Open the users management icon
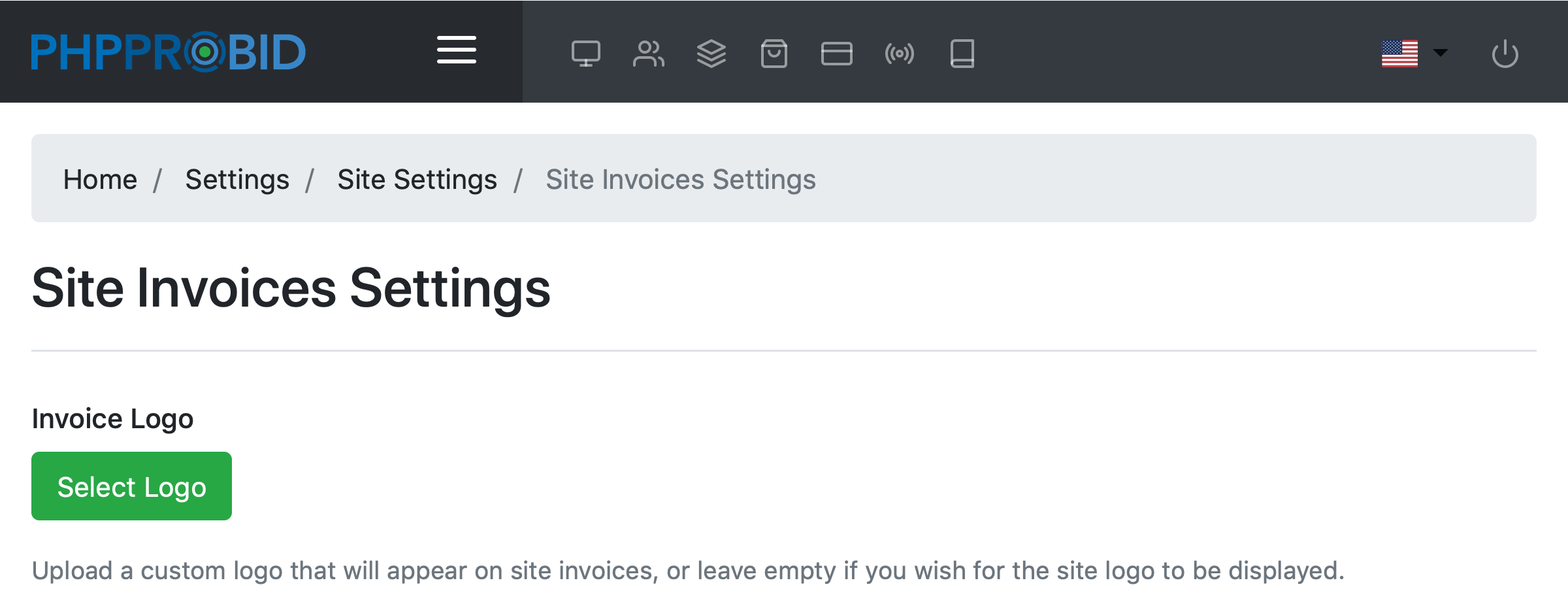The height and width of the screenshot is (589, 1568). click(648, 54)
